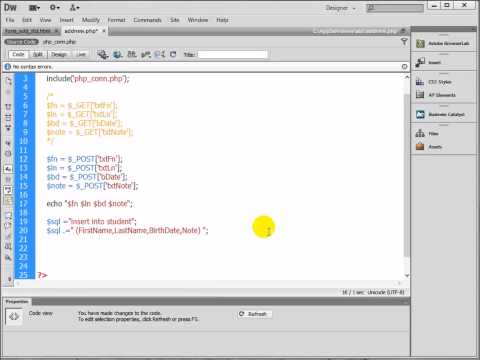Click the search field in title bar
The width and height of the screenshot is (480, 360).
[395, 8]
